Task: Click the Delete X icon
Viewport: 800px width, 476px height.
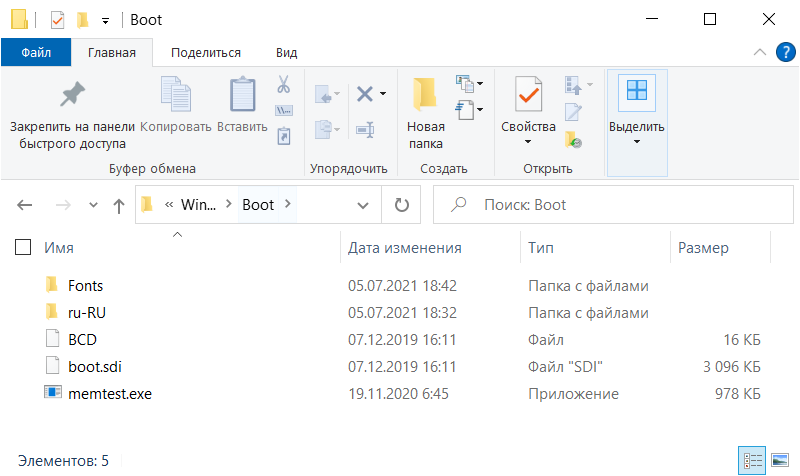Action: pos(365,94)
